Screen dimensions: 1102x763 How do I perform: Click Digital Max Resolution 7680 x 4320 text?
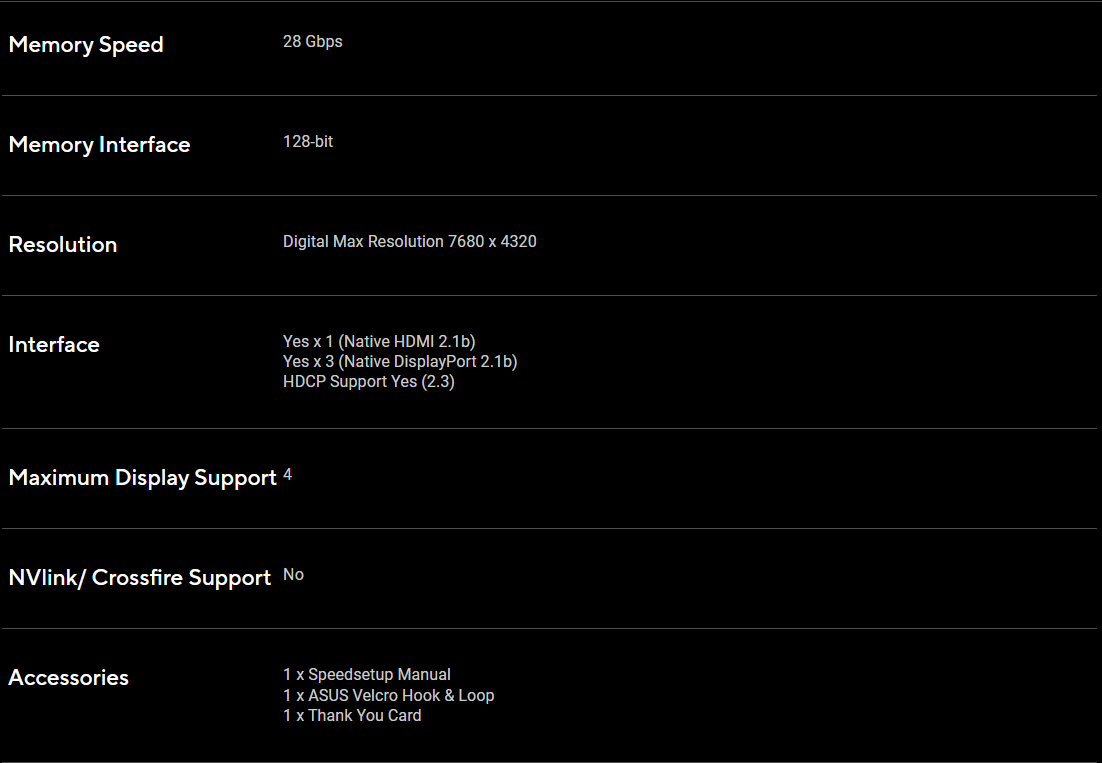(409, 242)
